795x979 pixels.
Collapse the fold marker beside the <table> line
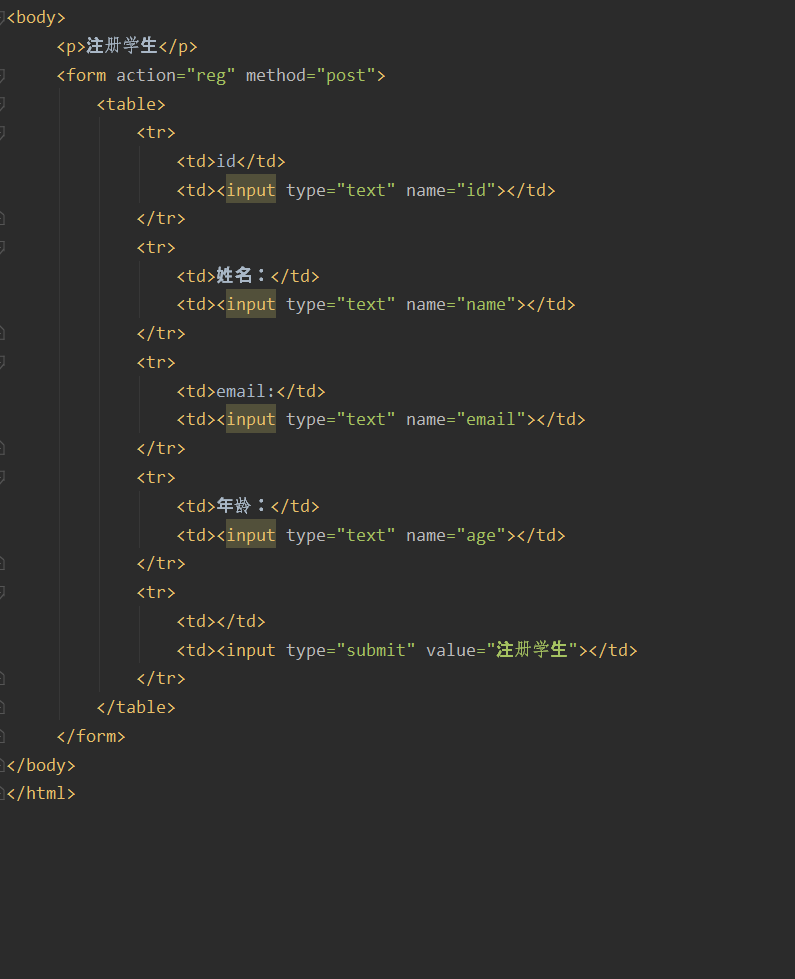pos(2,104)
